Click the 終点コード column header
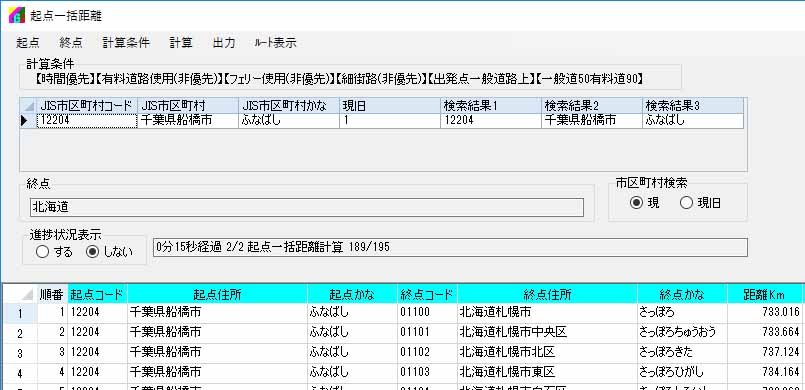The width and height of the screenshot is (805, 390). click(427, 295)
